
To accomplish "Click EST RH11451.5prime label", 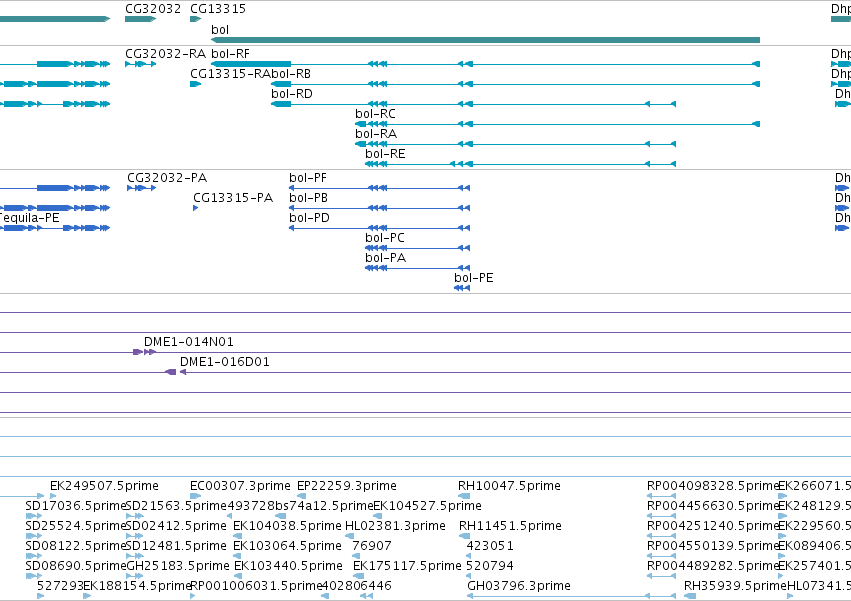I will coord(511,526).
